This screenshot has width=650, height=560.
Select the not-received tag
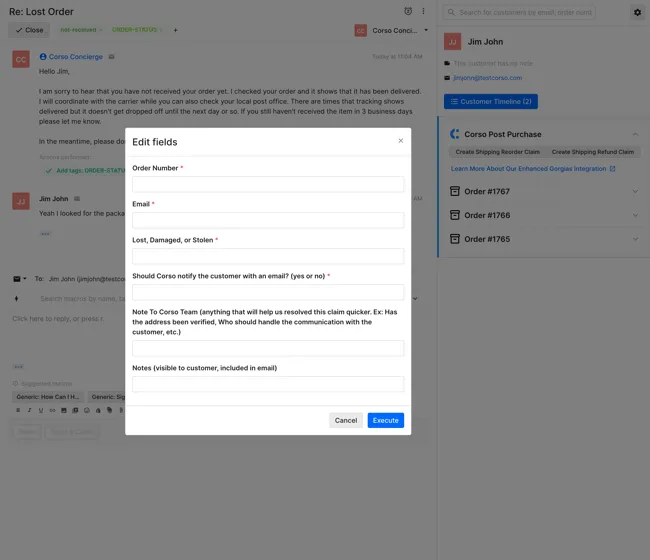pos(78,30)
